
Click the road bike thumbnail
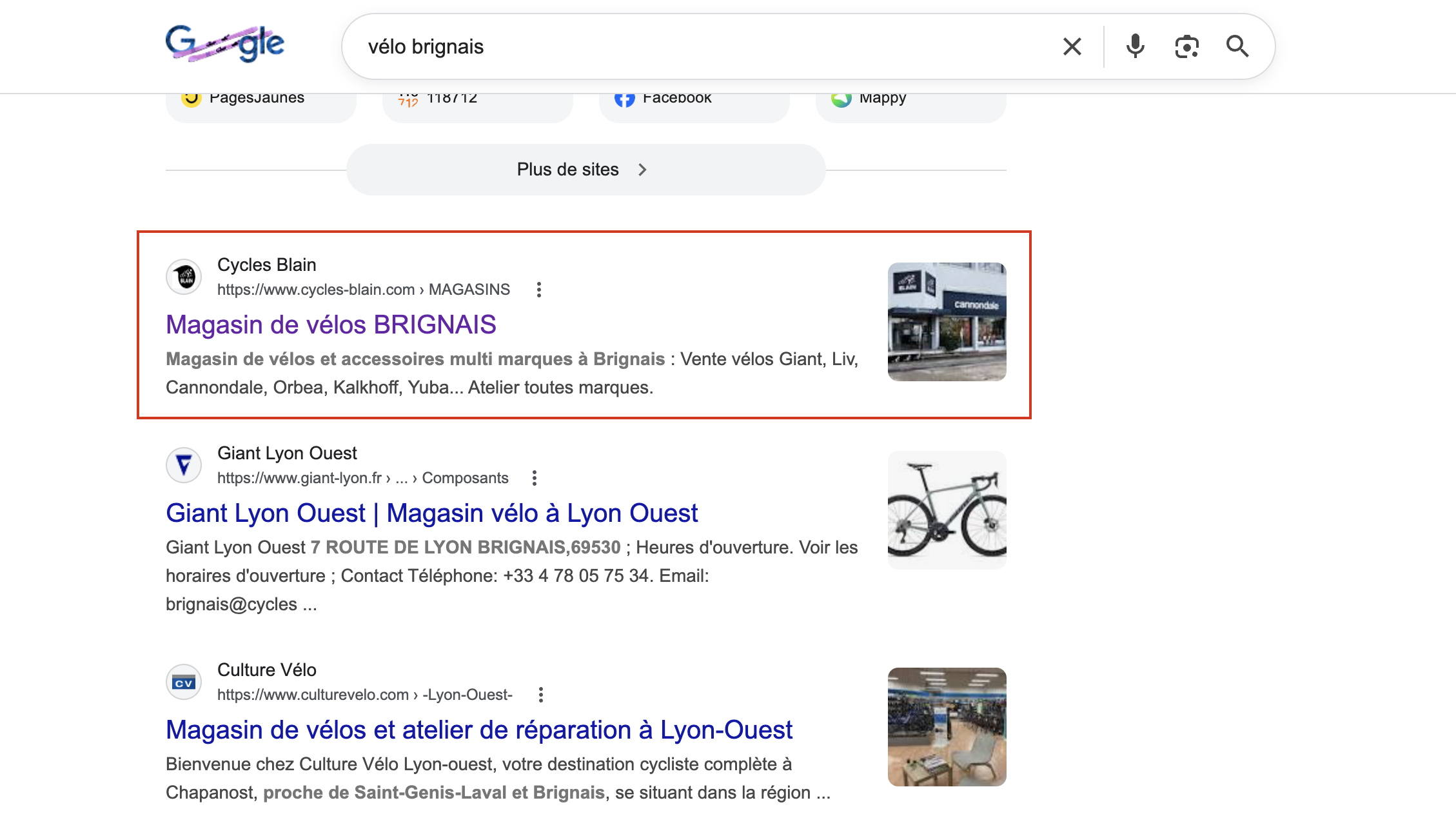click(x=947, y=510)
